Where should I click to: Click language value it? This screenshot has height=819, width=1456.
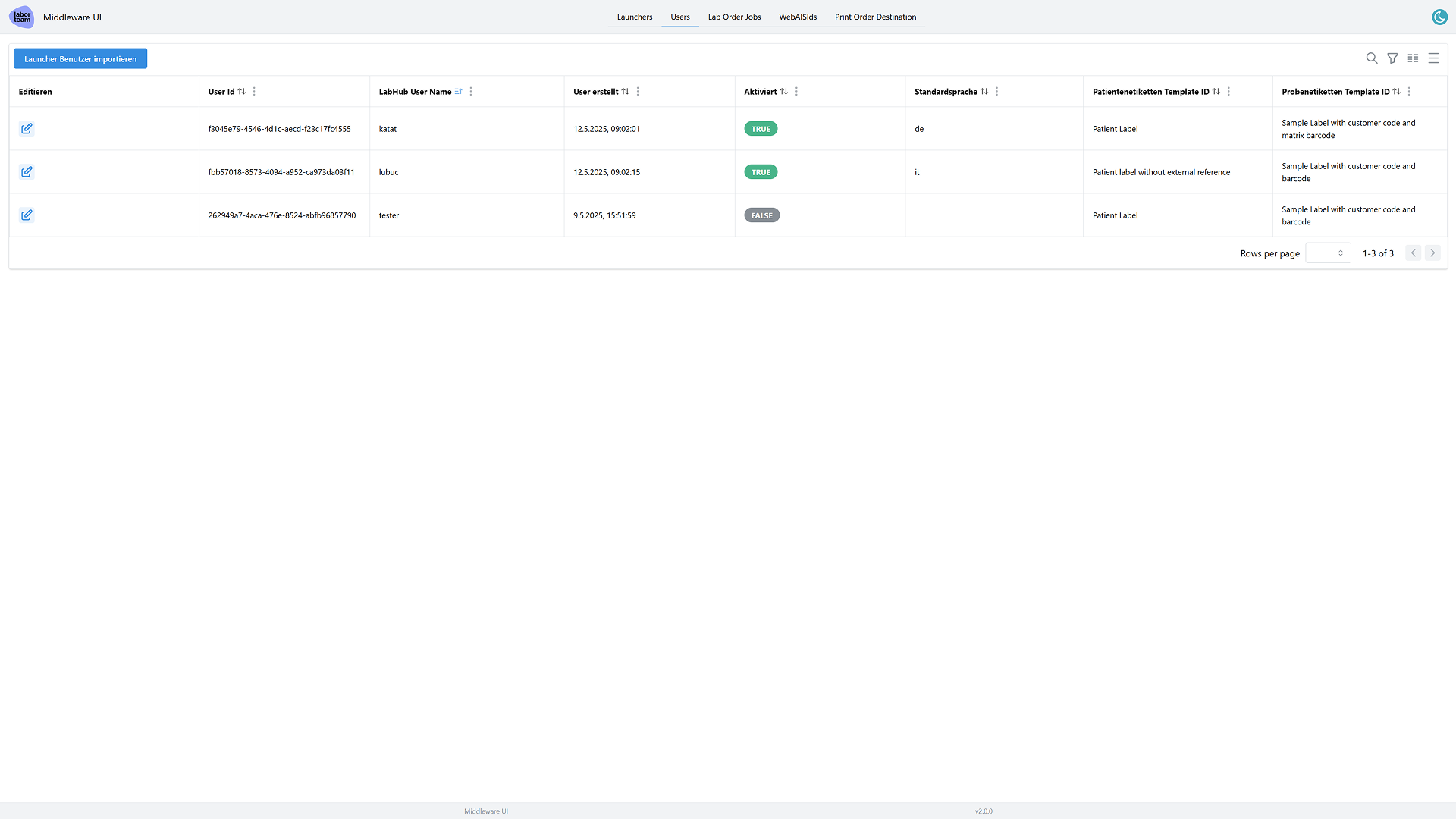click(917, 172)
